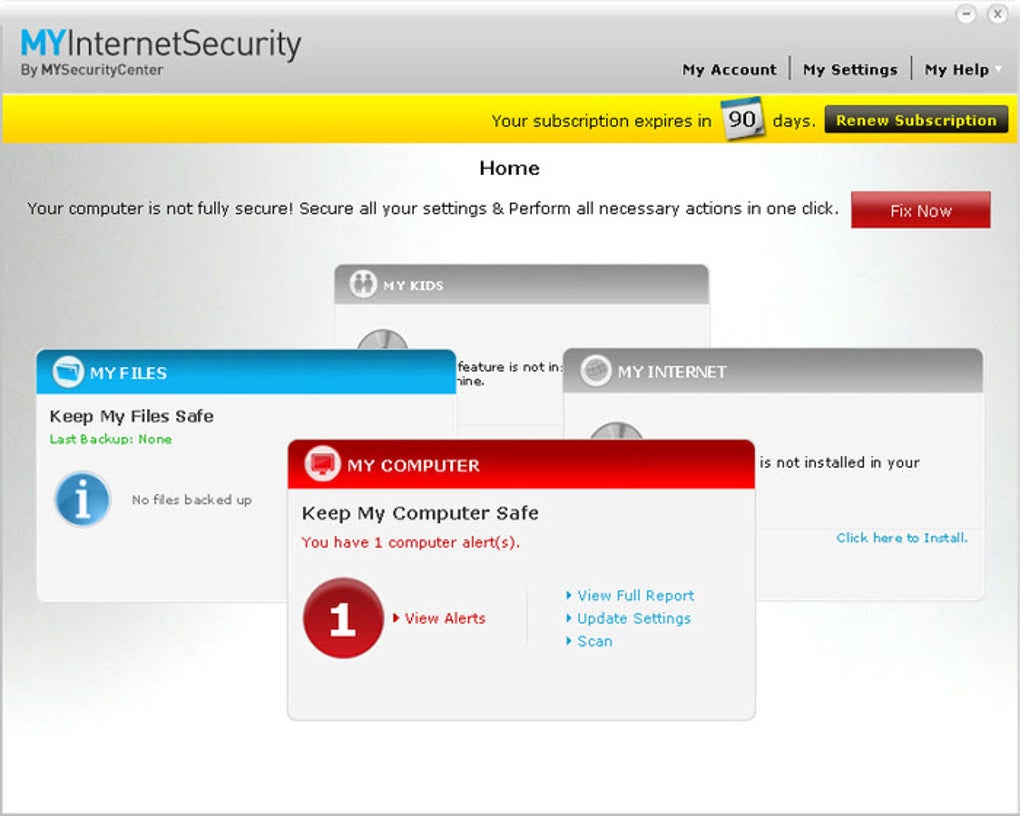Select the MY KIDS panel header
The width and height of the screenshot is (1020, 816).
[x=521, y=284]
